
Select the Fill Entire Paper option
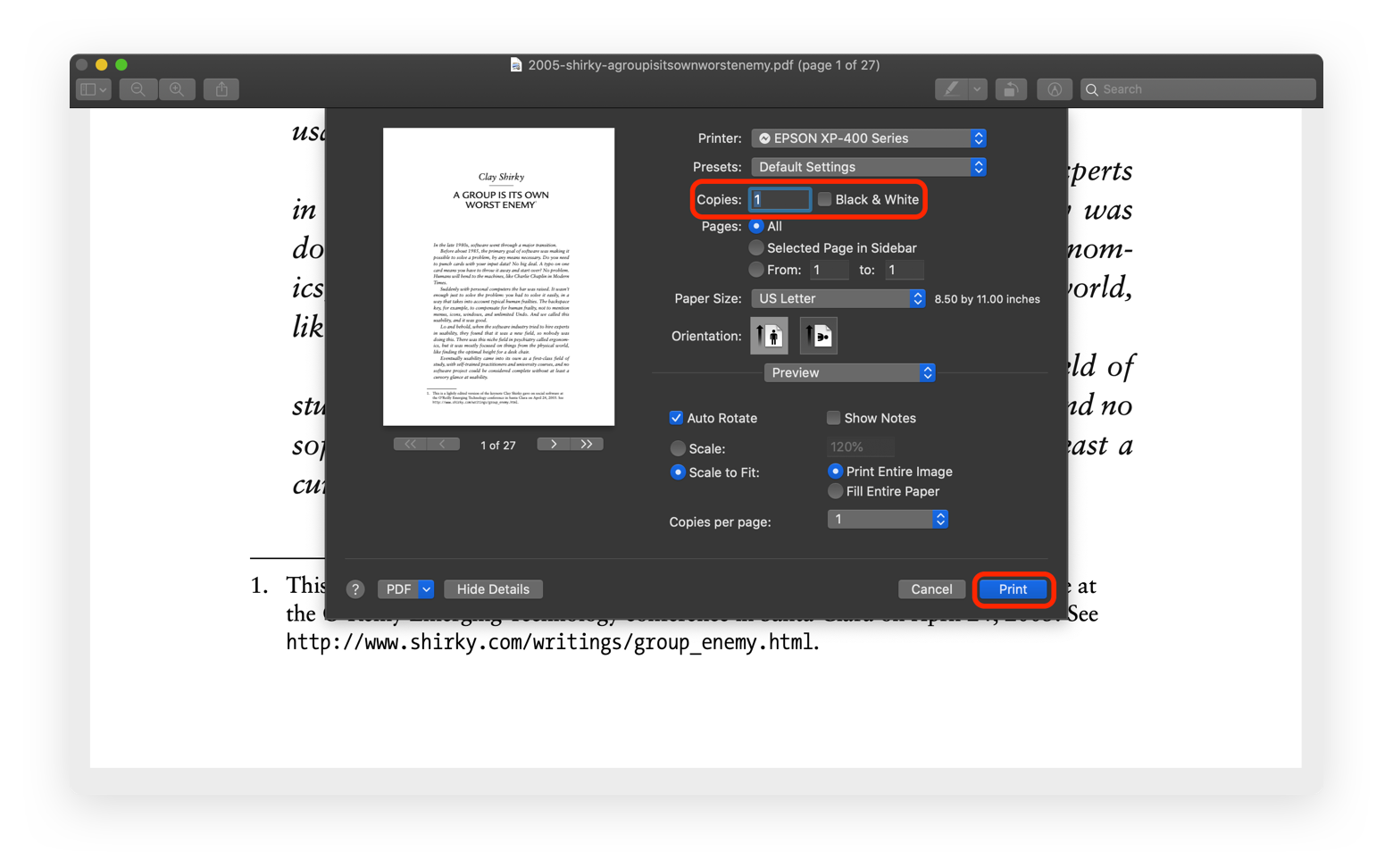pos(836,491)
